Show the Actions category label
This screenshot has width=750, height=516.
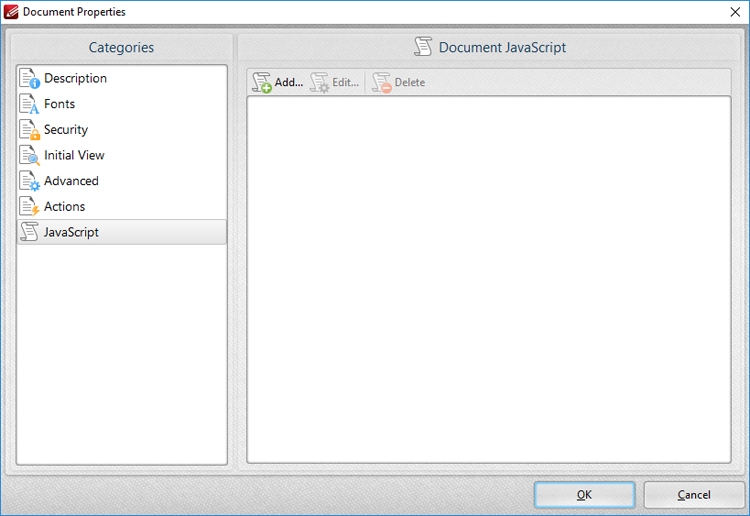(x=65, y=207)
